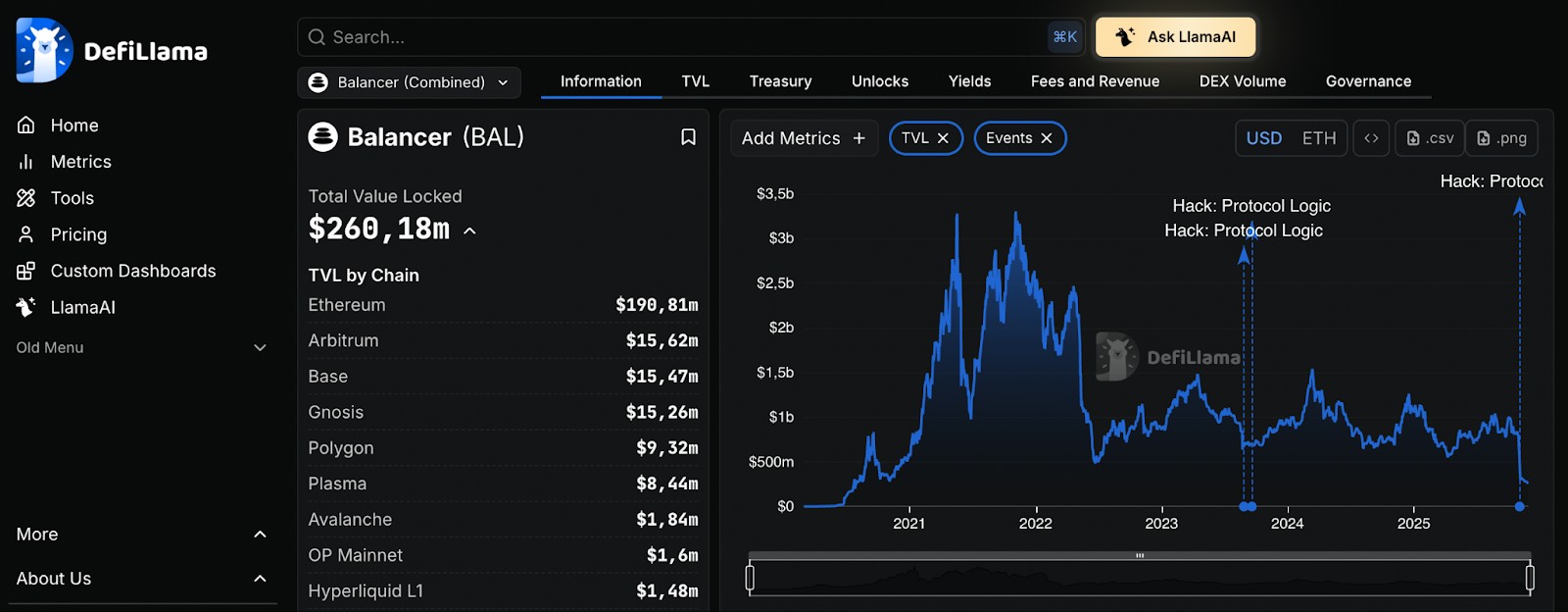Open the Pricing sidebar link
This screenshot has width=1568, height=612.
78,234
